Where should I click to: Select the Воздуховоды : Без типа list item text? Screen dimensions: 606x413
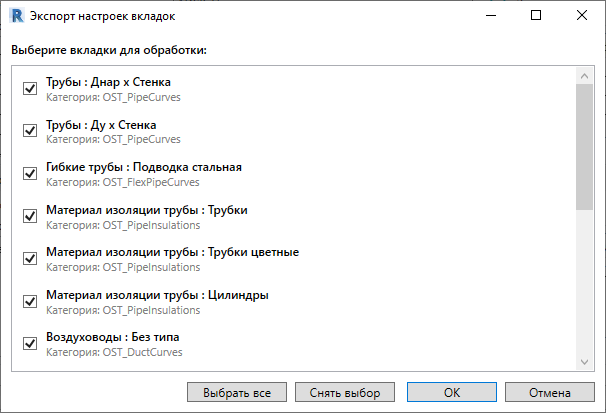(x=113, y=337)
